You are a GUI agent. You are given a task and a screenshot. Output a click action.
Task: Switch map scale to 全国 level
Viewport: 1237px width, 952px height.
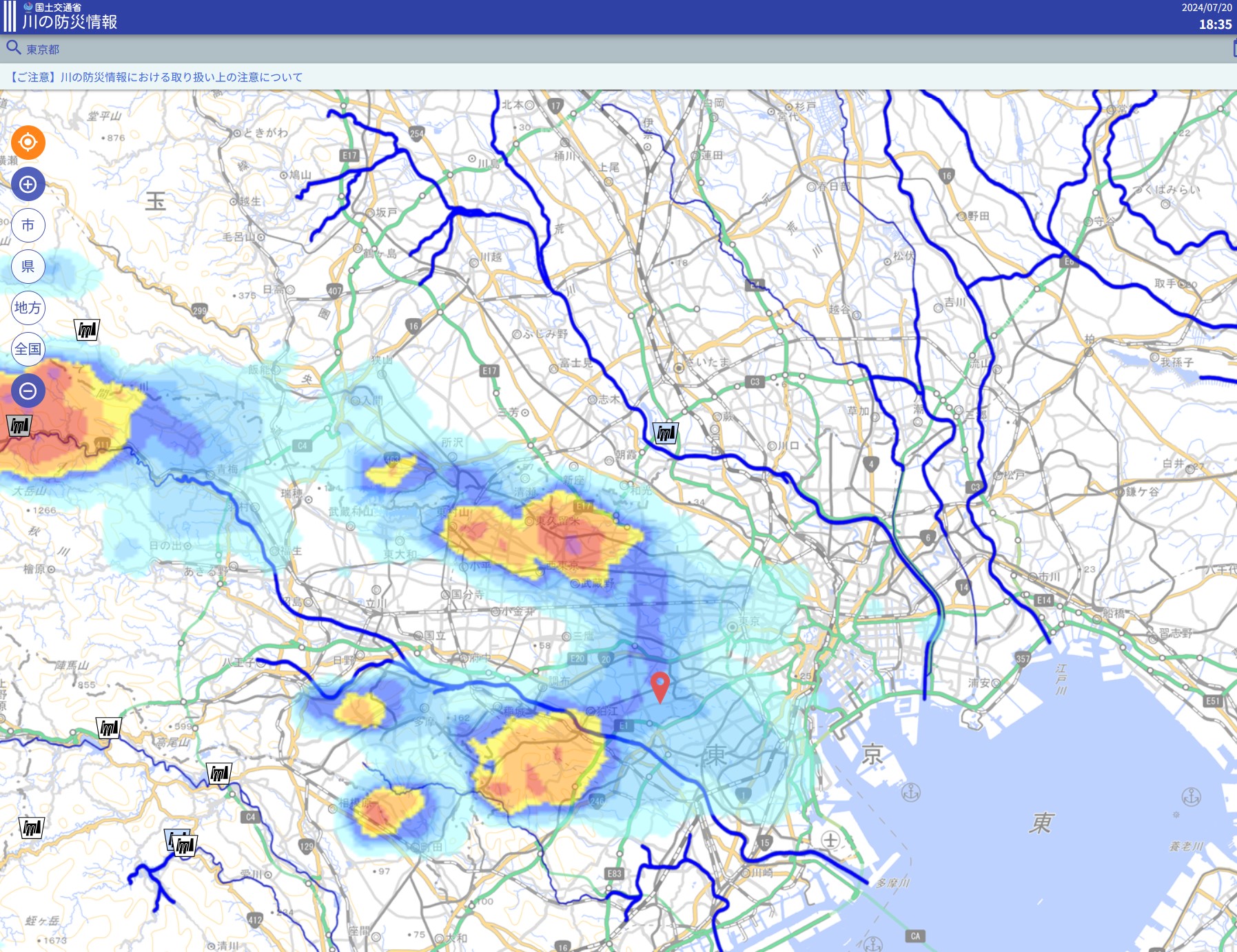28,349
